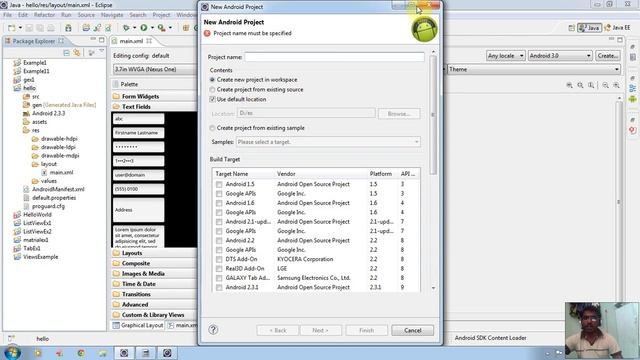640x360 pixels.
Task: Click zoom to 100% icon in layout editor
Action: pos(591,85)
